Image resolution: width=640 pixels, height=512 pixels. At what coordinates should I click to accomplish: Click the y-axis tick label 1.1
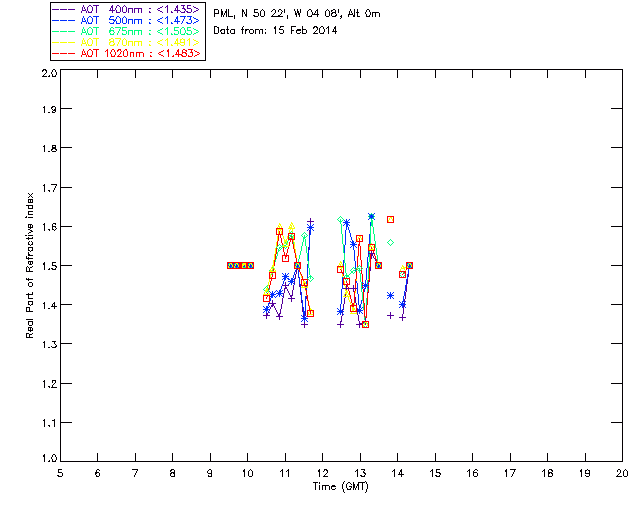49,423
